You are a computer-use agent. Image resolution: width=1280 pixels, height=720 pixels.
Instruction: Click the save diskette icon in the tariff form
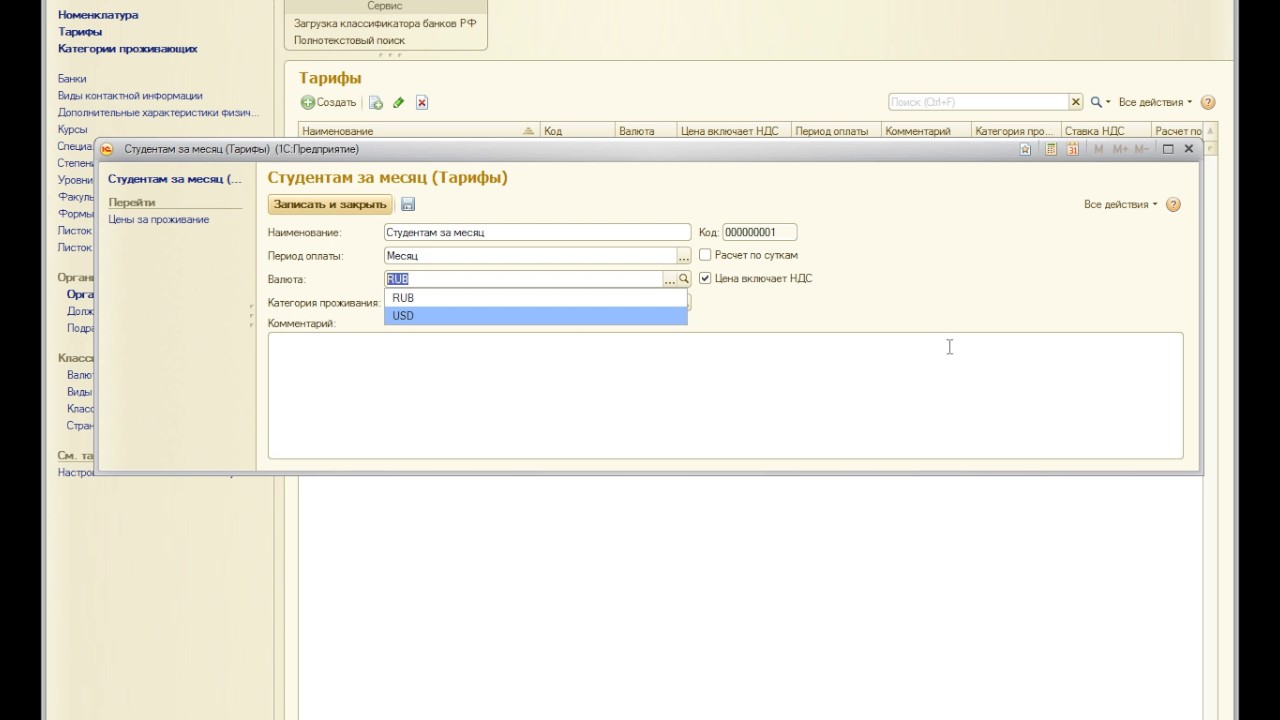(x=408, y=204)
